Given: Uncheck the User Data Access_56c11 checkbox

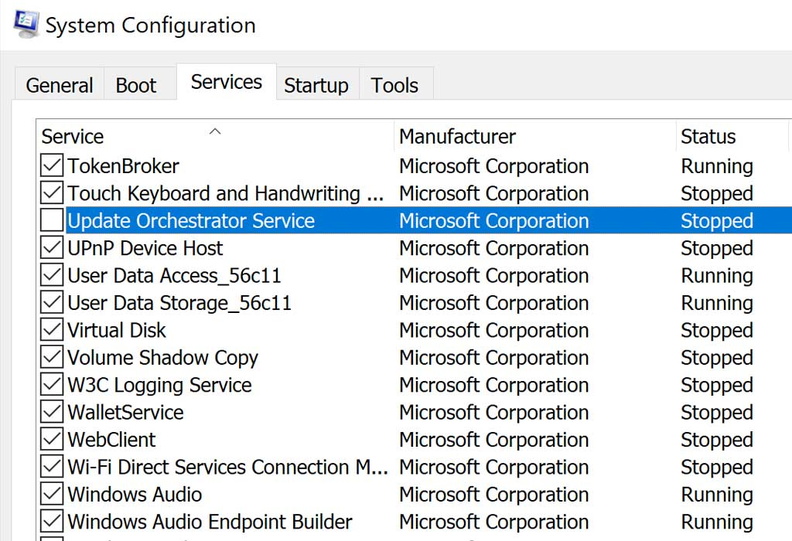Looking at the screenshot, I should (x=52, y=275).
